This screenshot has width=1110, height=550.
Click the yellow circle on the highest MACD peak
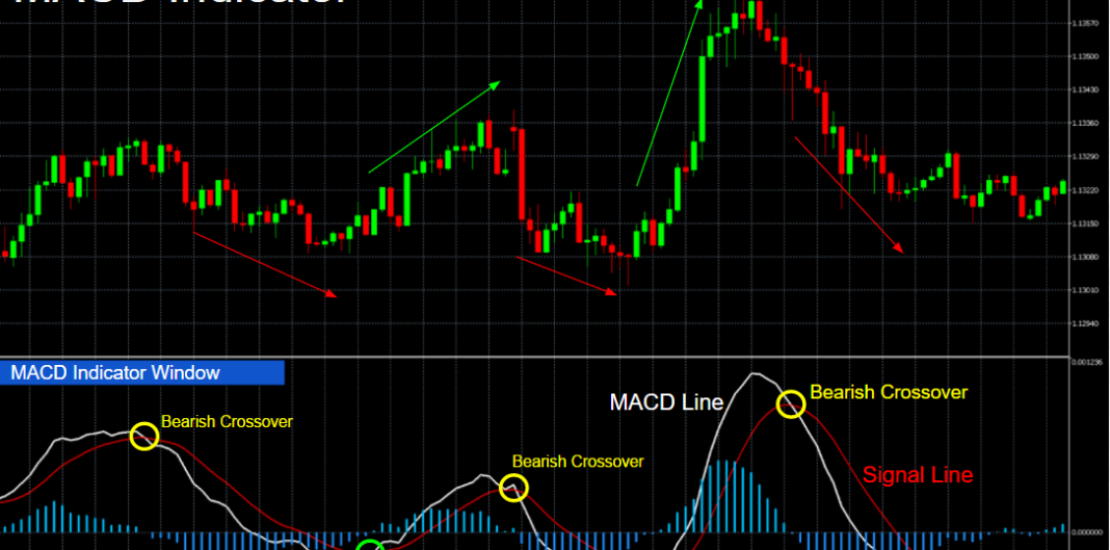click(x=791, y=404)
